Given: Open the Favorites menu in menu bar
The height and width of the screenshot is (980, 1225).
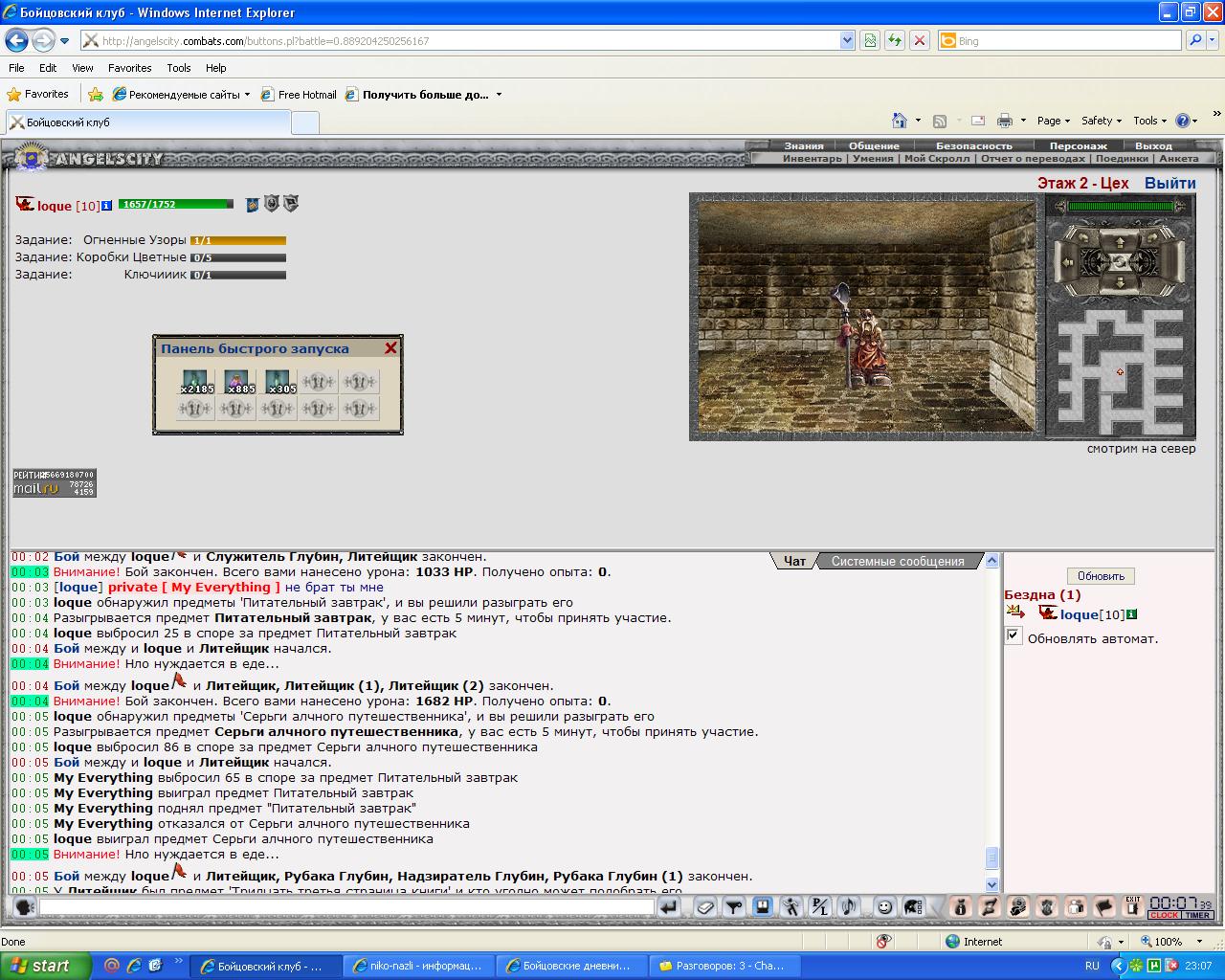Looking at the screenshot, I should 129,68.
